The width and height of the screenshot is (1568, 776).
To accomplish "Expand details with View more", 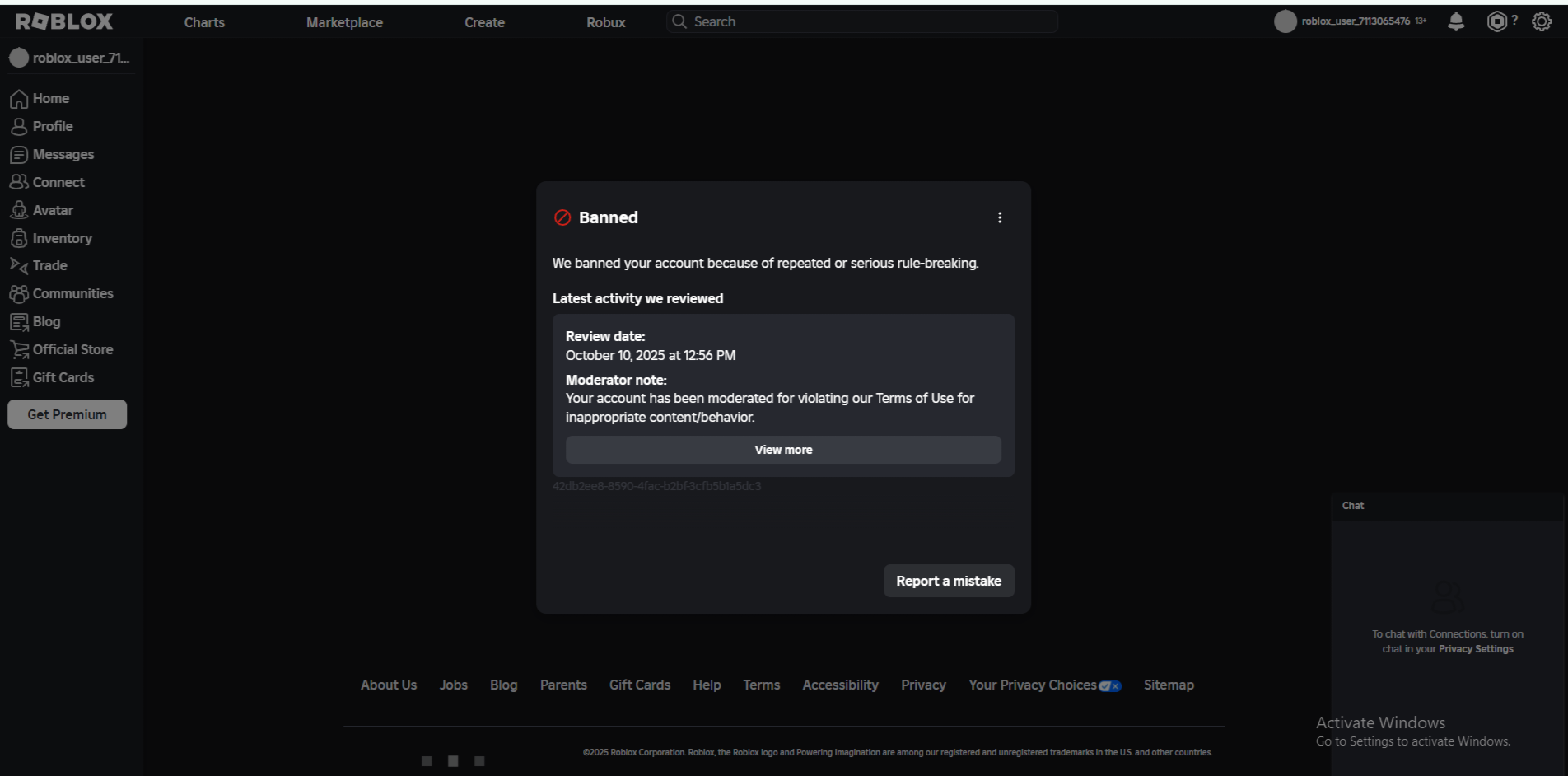I will coord(783,450).
